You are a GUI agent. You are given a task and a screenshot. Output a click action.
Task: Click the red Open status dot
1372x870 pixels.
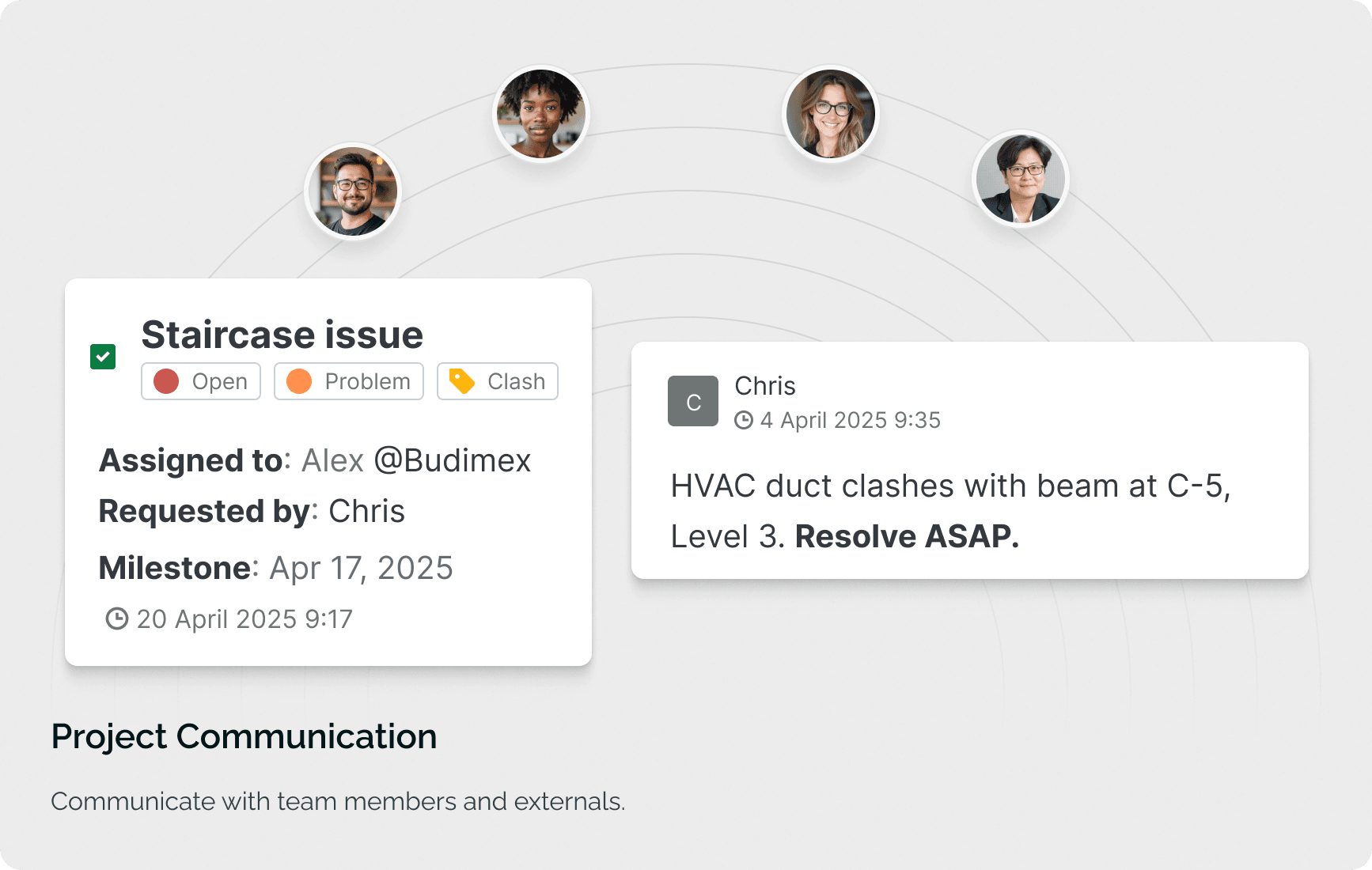166,381
